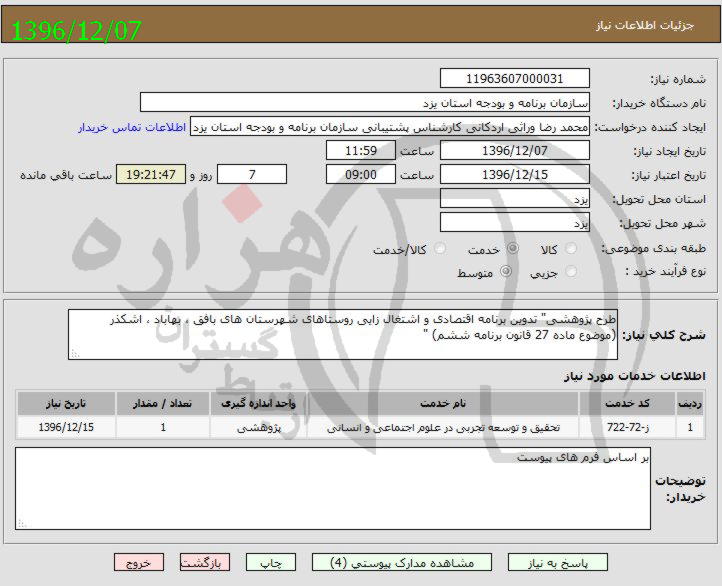Click the بازگشت (back) button
Viewport: 722px width, 586px height.
point(204,563)
